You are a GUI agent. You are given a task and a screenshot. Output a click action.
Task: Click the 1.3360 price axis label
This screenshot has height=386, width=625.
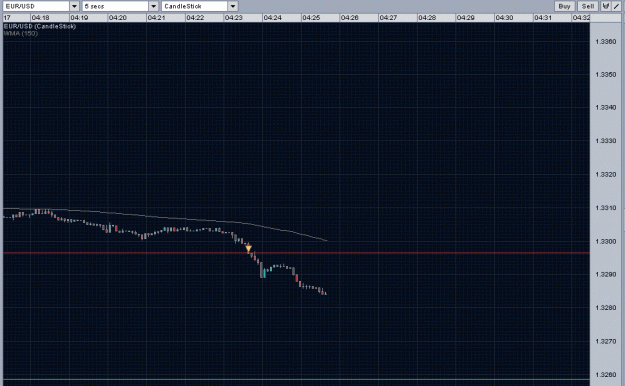coord(605,41)
